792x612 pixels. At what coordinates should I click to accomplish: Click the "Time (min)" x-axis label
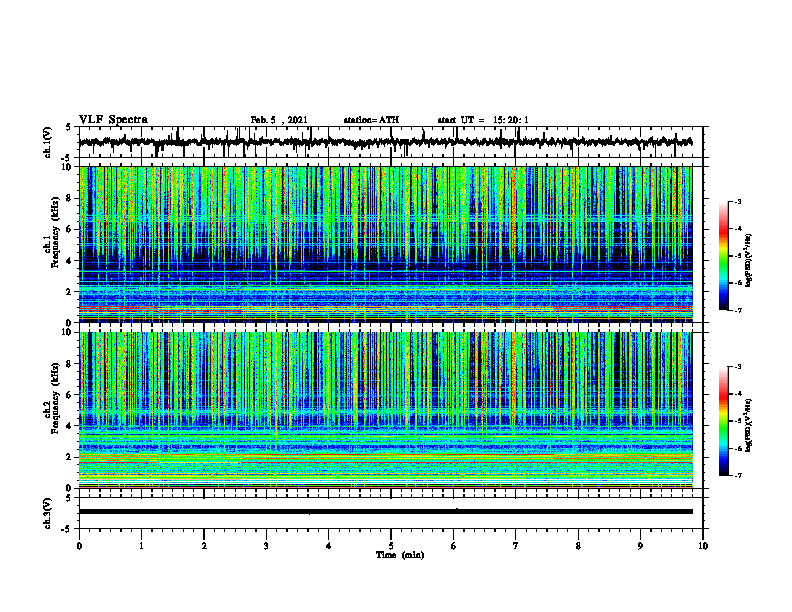point(400,555)
